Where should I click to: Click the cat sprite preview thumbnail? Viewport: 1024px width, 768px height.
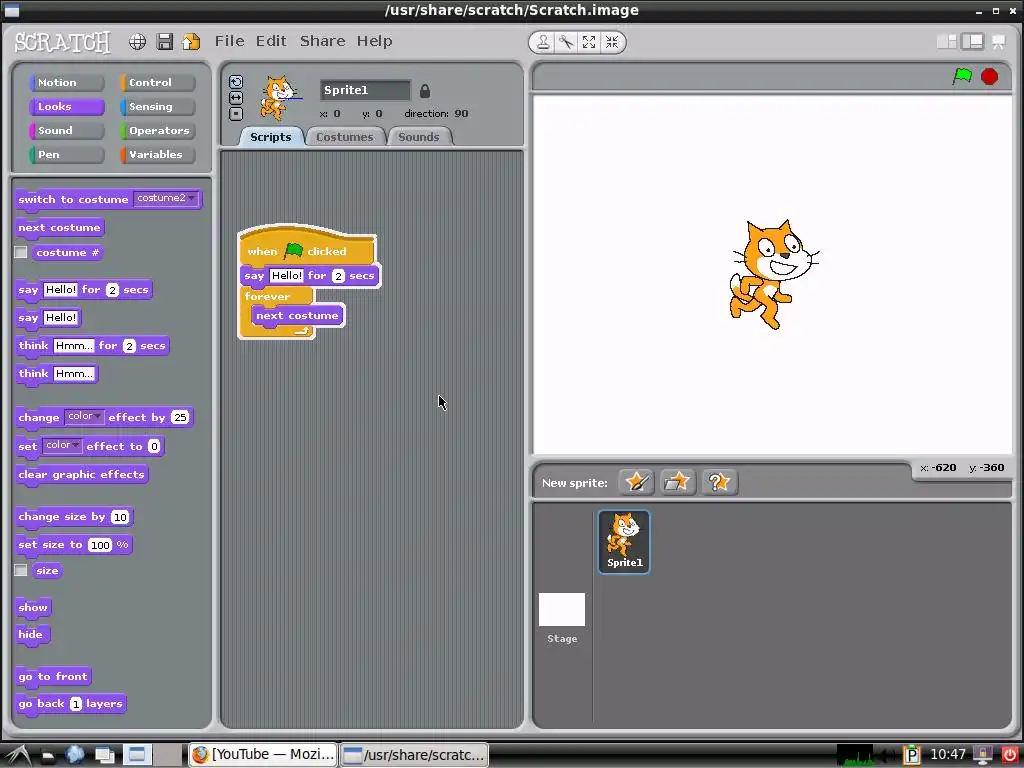click(x=280, y=98)
